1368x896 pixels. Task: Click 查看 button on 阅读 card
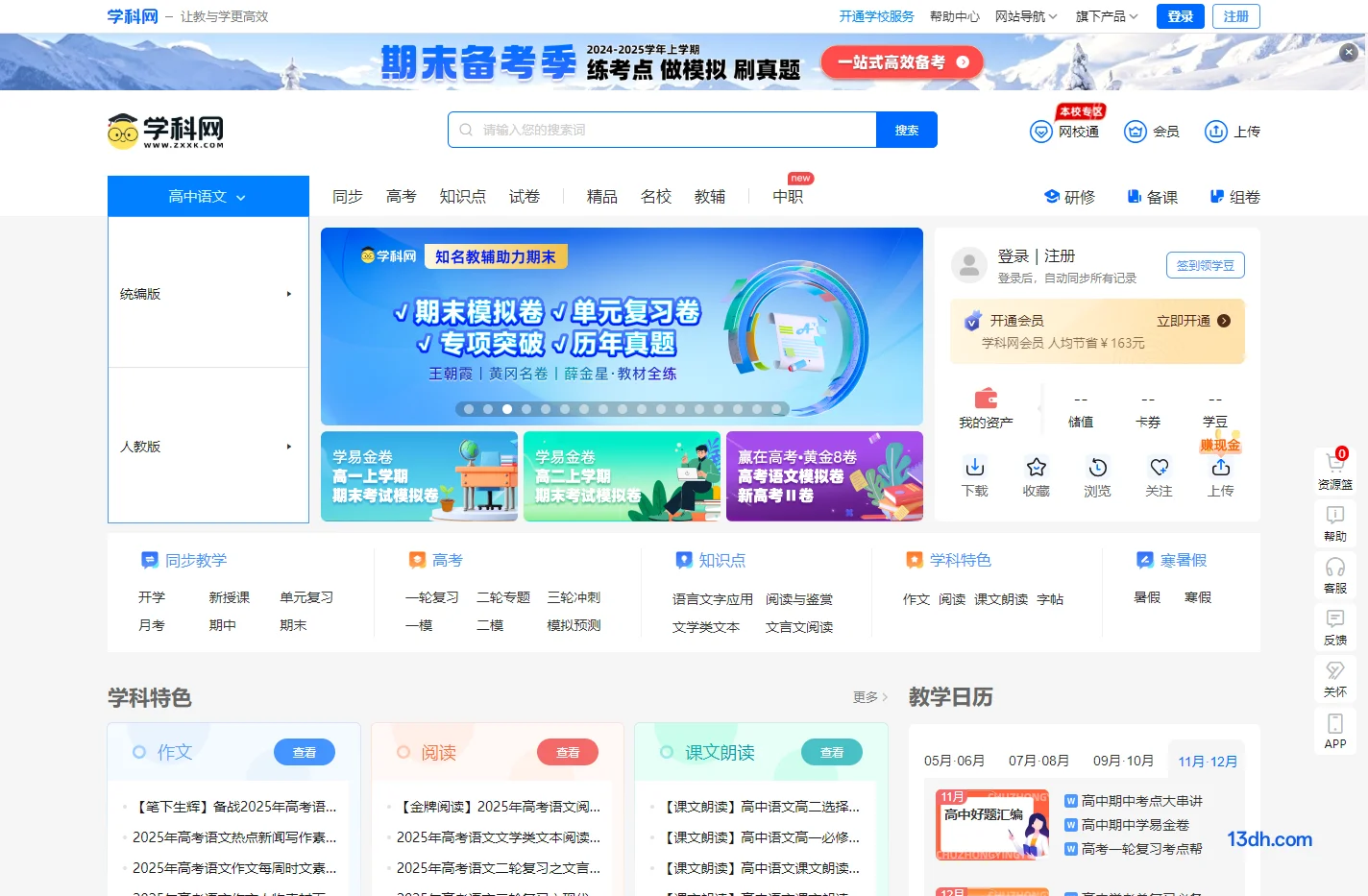click(568, 753)
